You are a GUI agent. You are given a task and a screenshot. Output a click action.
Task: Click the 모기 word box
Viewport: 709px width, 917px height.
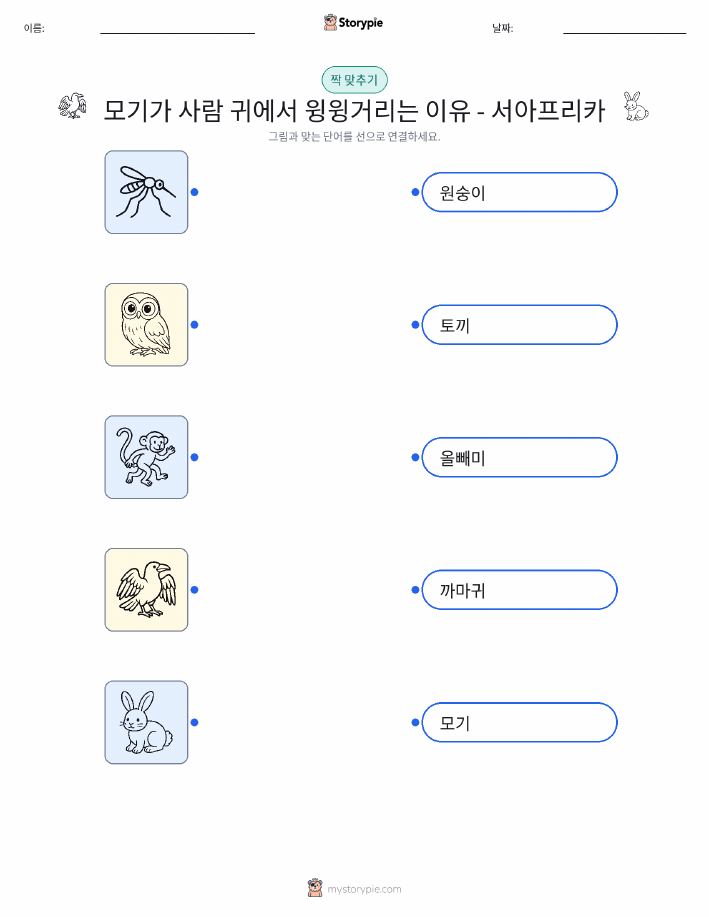[x=519, y=722]
